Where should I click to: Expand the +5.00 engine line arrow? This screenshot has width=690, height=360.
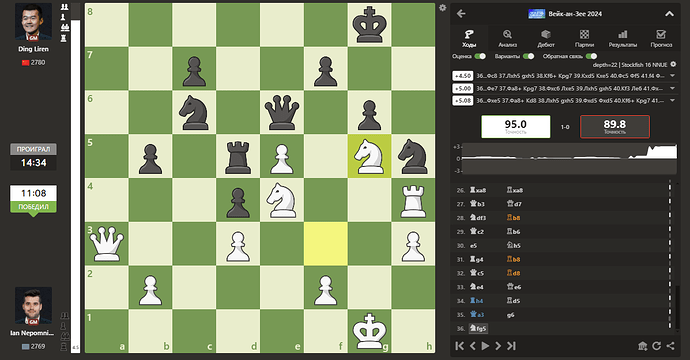tap(672, 88)
